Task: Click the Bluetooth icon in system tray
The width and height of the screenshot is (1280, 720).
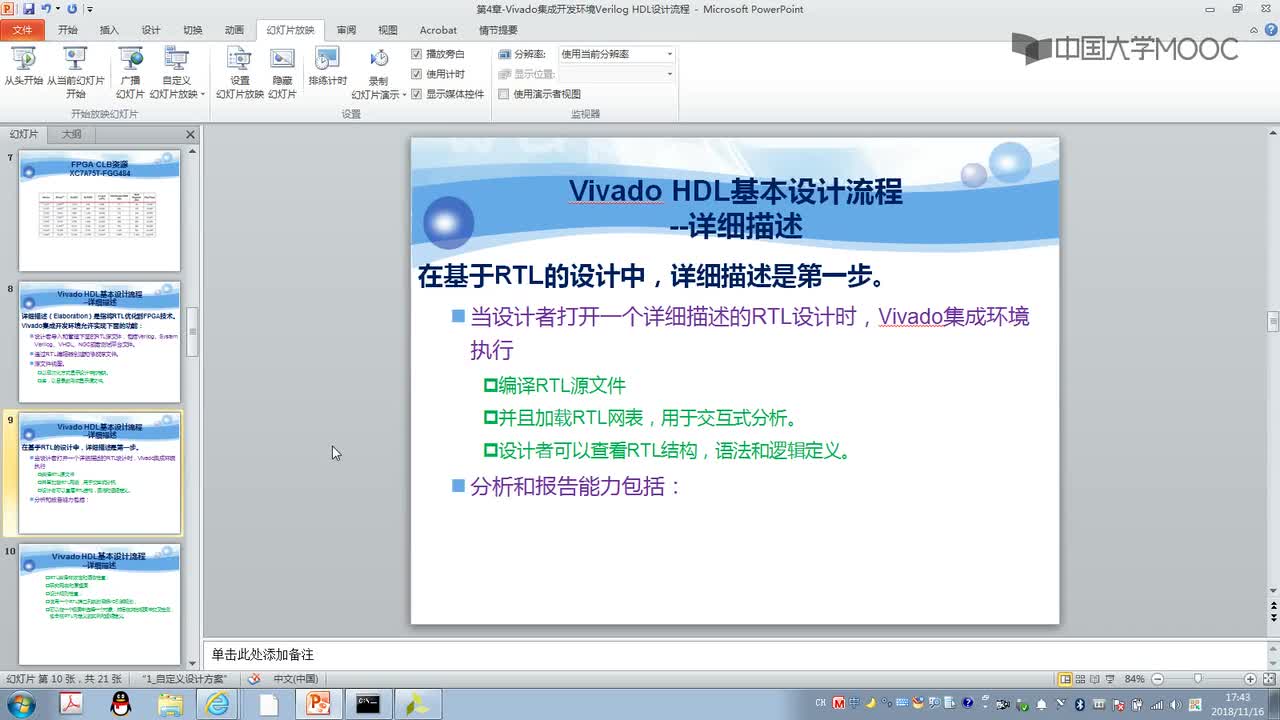Action: pyautogui.click(x=1080, y=704)
